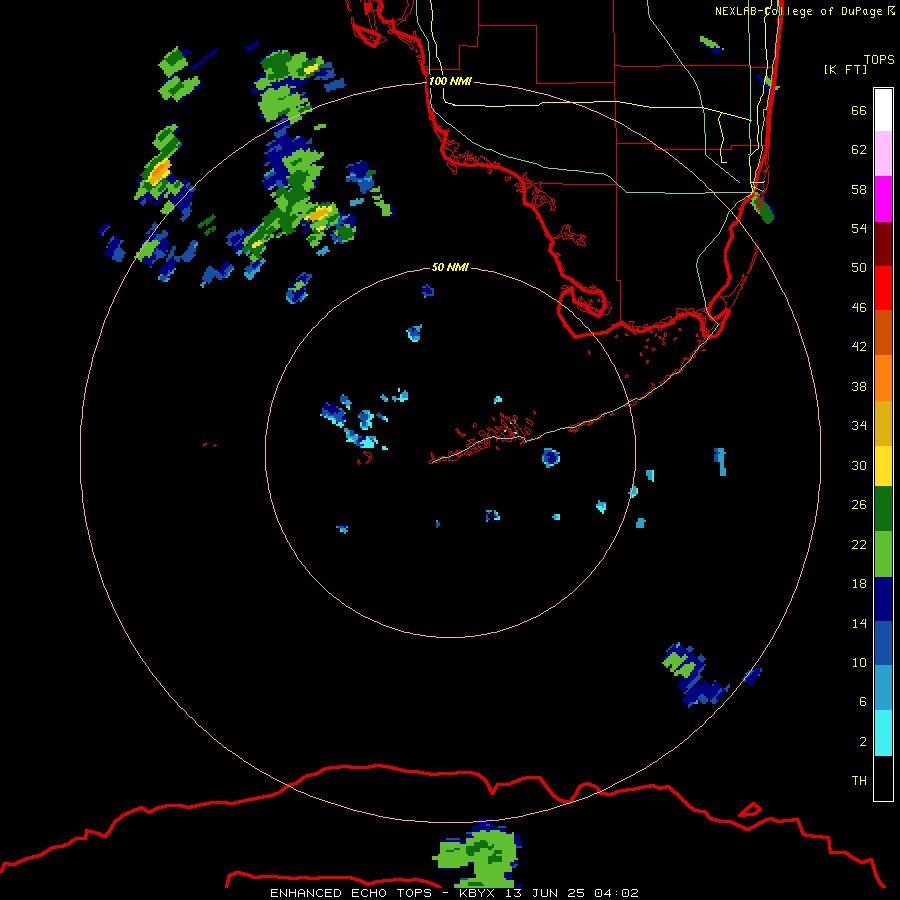Choose the 14 legend scale value
Viewport: 900px width, 900px height.
click(x=859, y=623)
